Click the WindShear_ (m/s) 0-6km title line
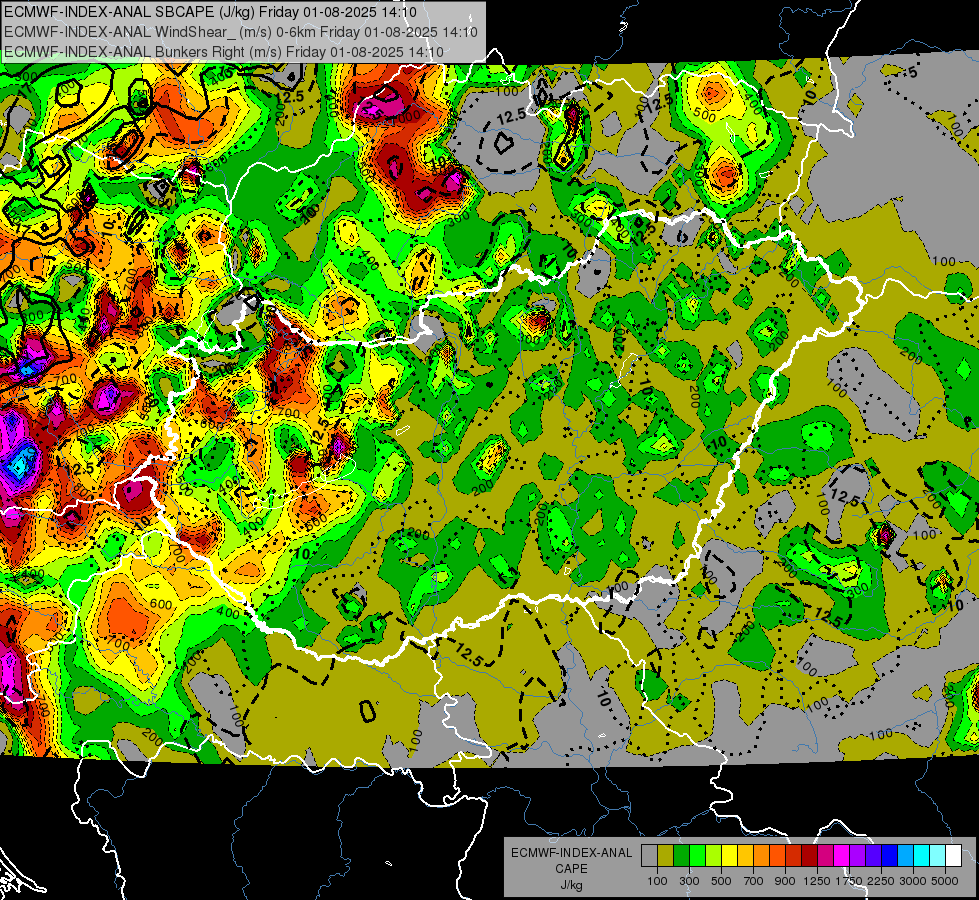Screen dimensions: 979x900 pyautogui.click(x=240, y=32)
